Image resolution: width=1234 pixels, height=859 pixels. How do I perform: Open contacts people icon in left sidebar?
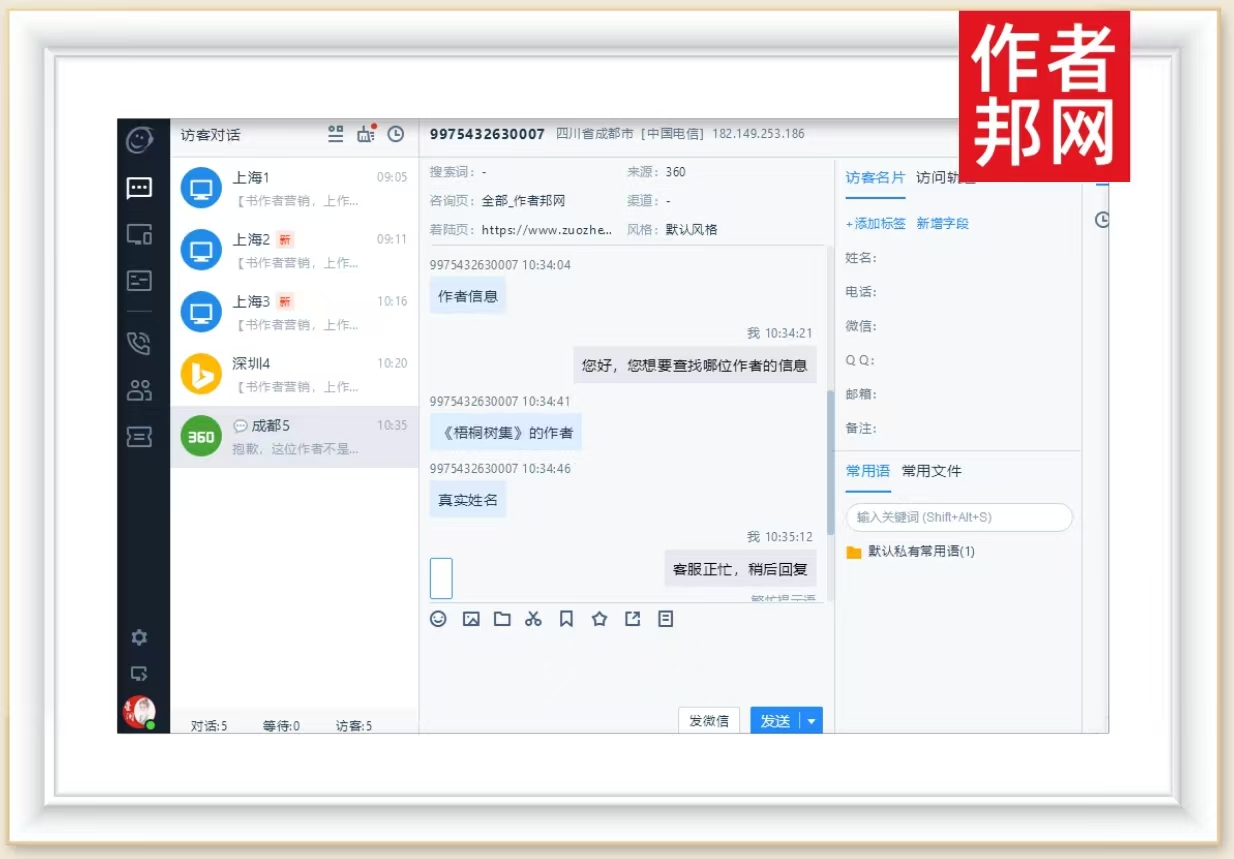tap(139, 390)
